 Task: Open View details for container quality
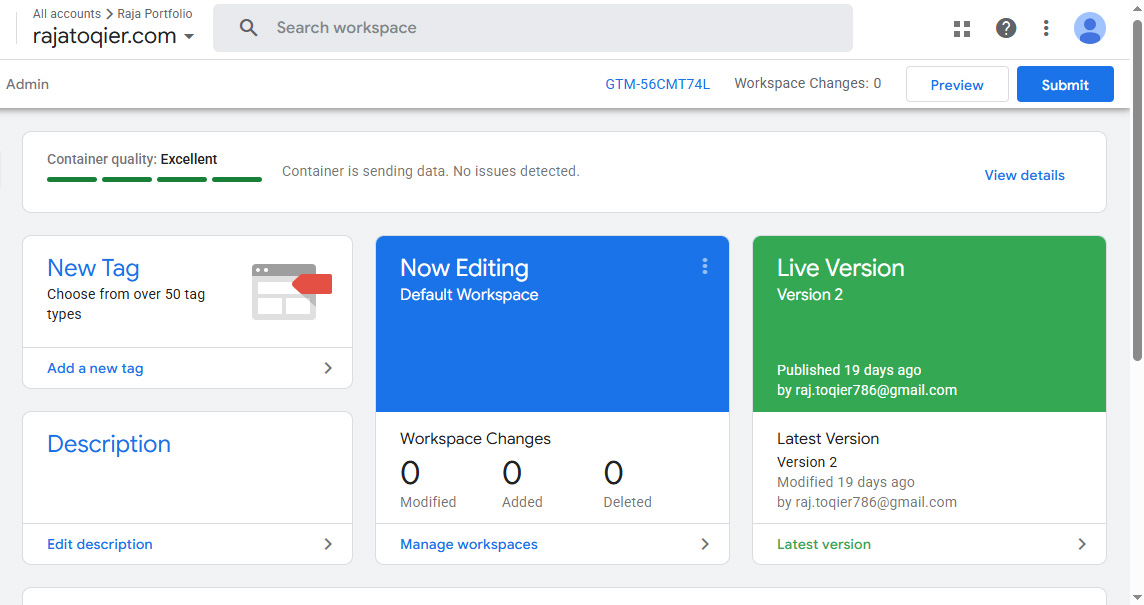[1024, 174]
